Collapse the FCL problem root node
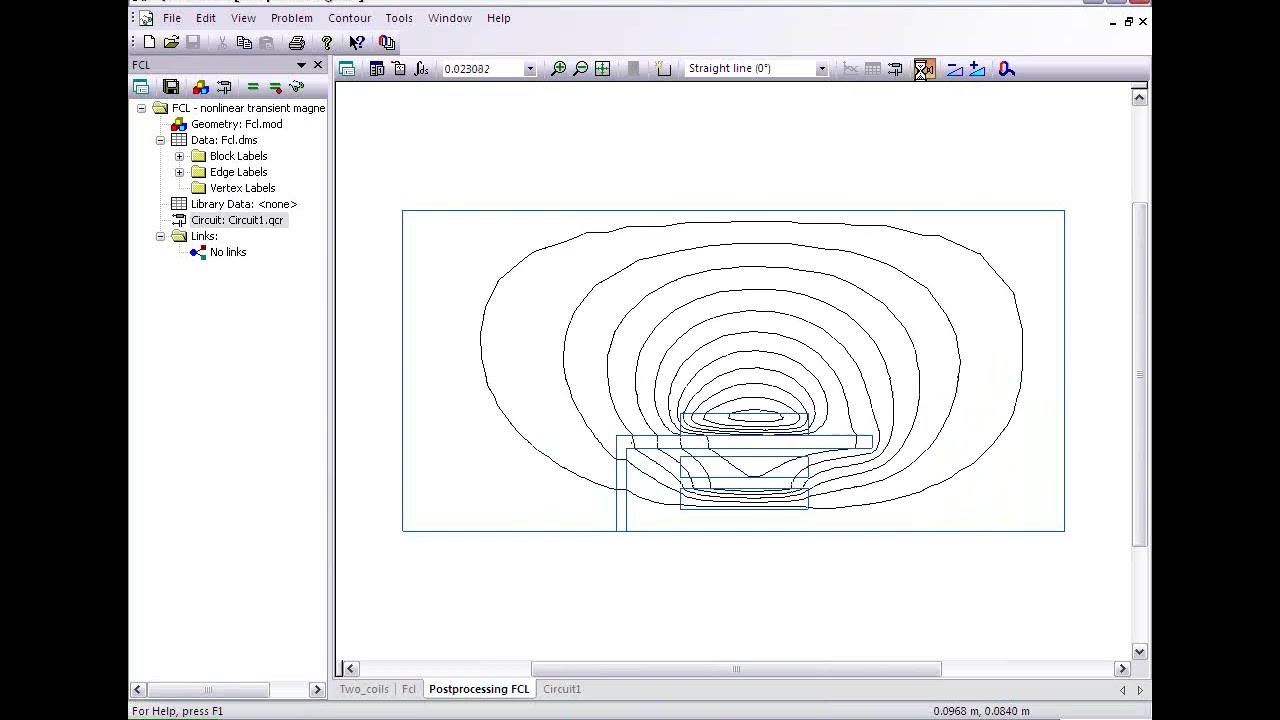Screen dimensions: 1280x720 [141, 108]
